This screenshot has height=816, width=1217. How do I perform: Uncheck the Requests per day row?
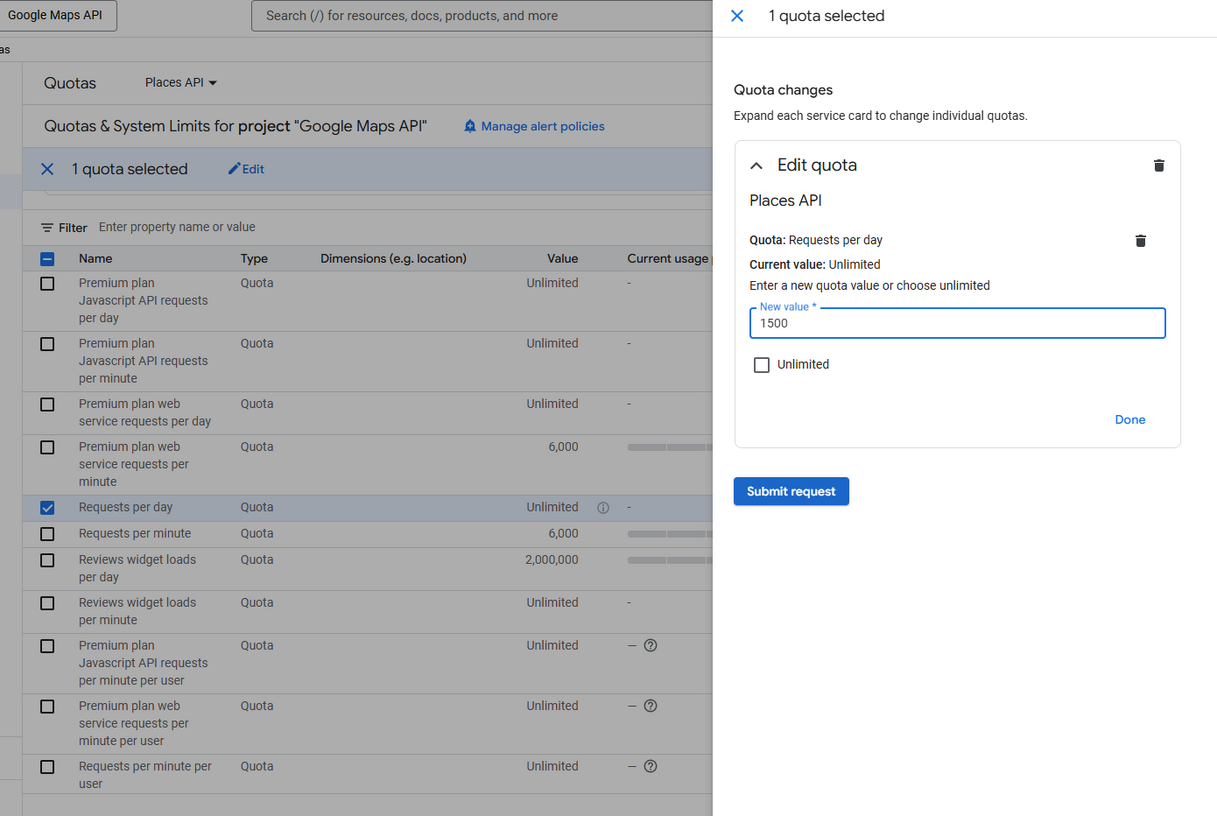(x=47, y=508)
